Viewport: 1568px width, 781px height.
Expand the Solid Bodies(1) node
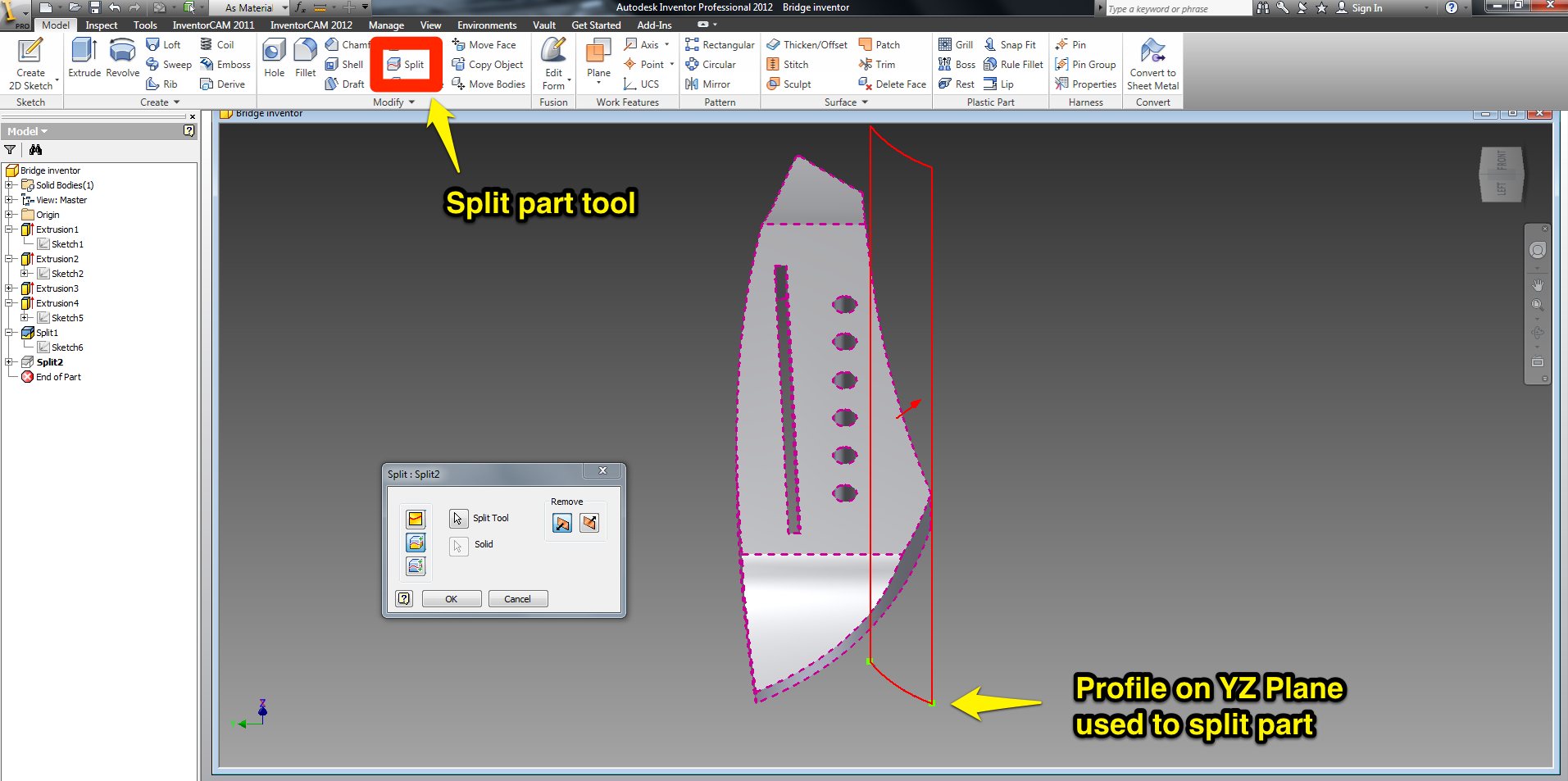(x=9, y=185)
